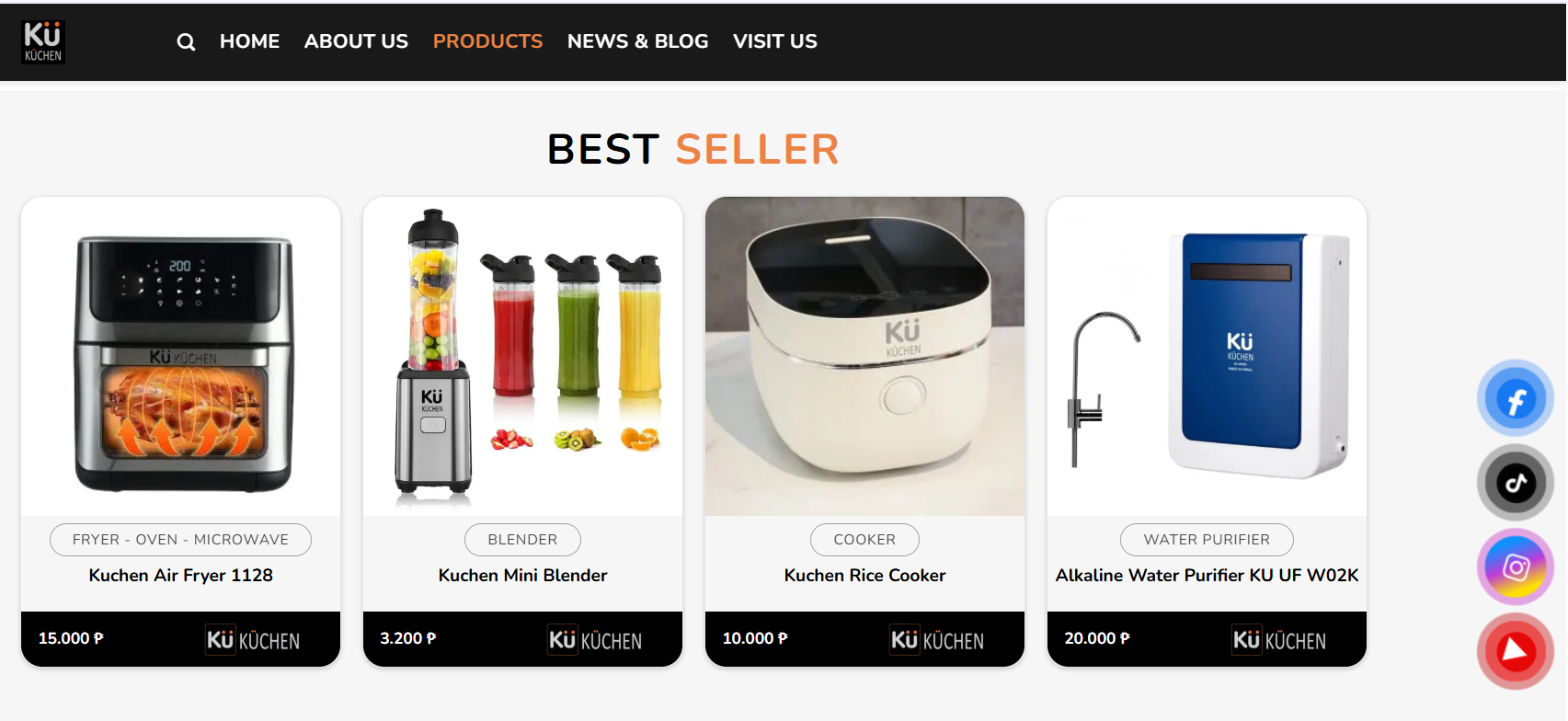This screenshot has height=721, width=1568.
Task: Select the WATER PURIFIER category tag
Action: coord(1207,540)
